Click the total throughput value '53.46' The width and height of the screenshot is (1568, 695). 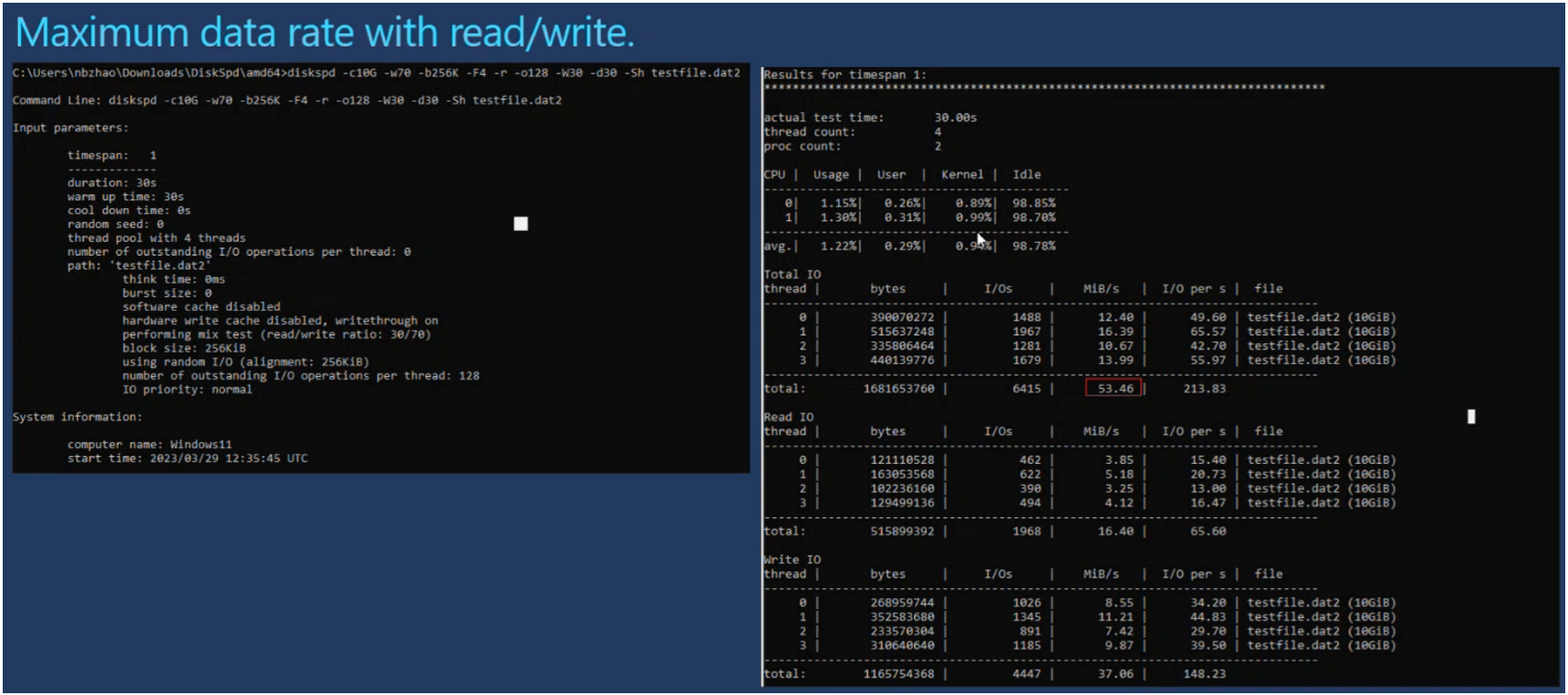[1114, 388]
